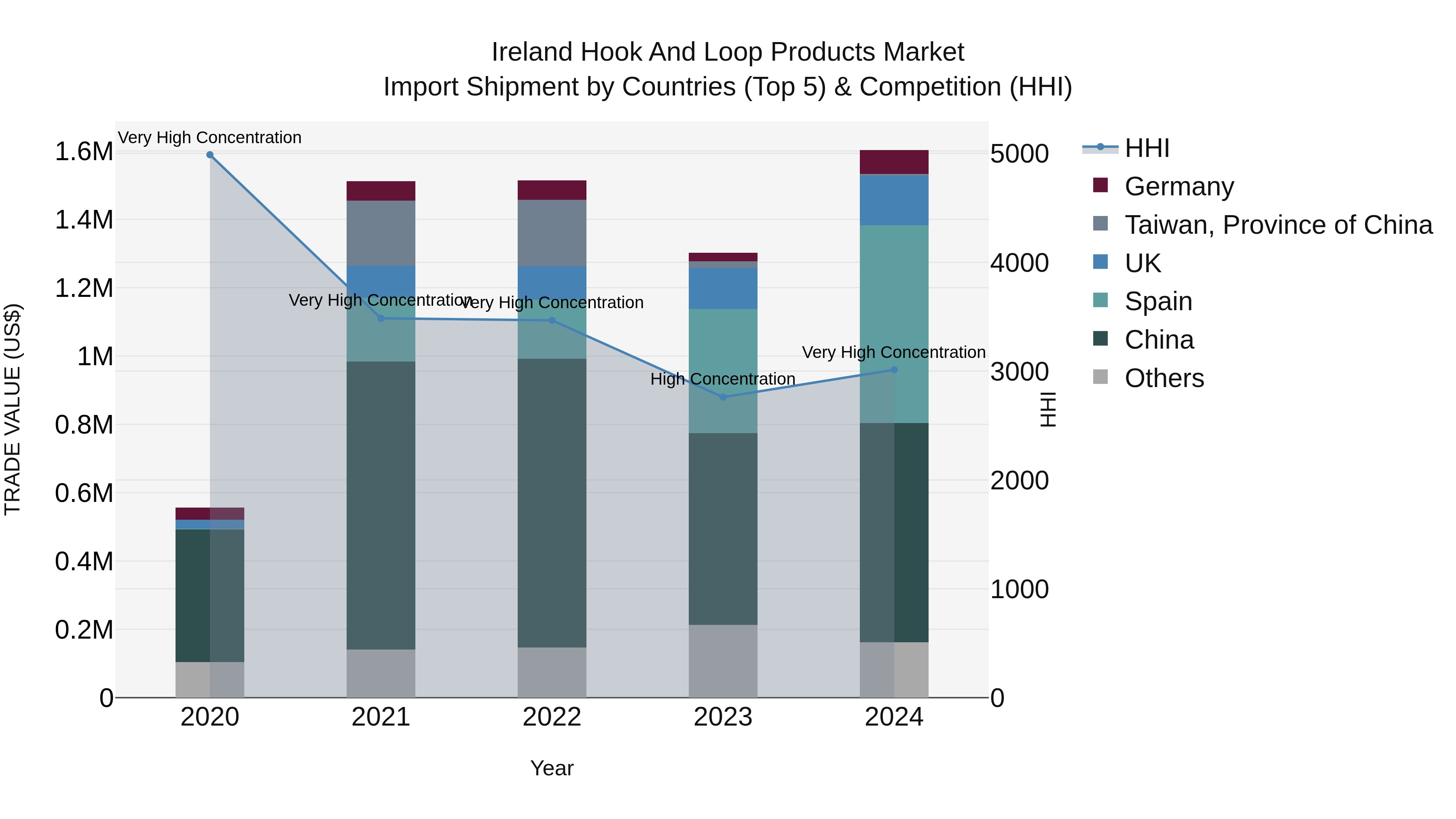Click the 2021 x-axis label
Screen dimensions: 1456x819
pos(381,717)
